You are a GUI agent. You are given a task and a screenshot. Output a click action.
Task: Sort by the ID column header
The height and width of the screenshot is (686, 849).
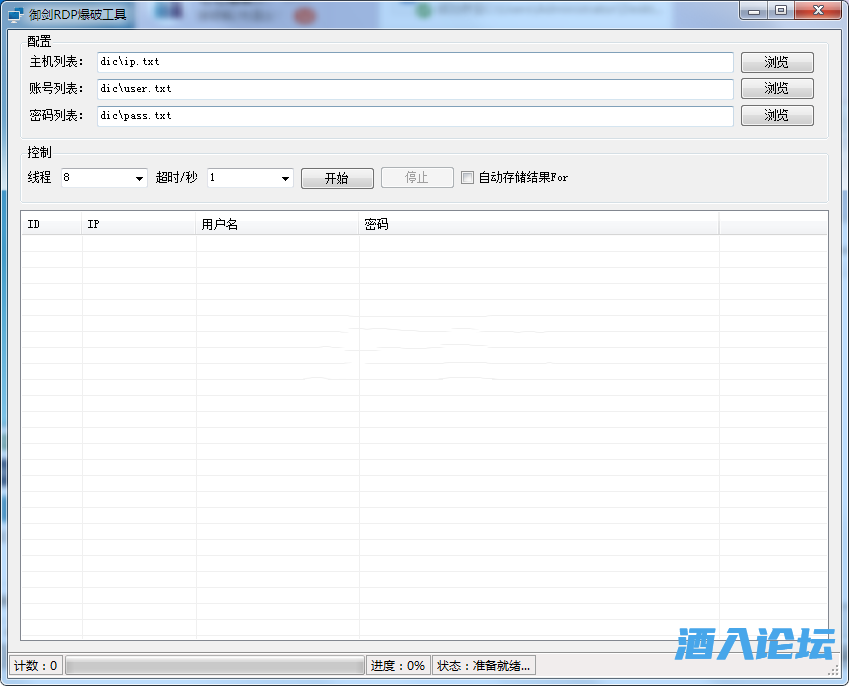click(x=51, y=224)
